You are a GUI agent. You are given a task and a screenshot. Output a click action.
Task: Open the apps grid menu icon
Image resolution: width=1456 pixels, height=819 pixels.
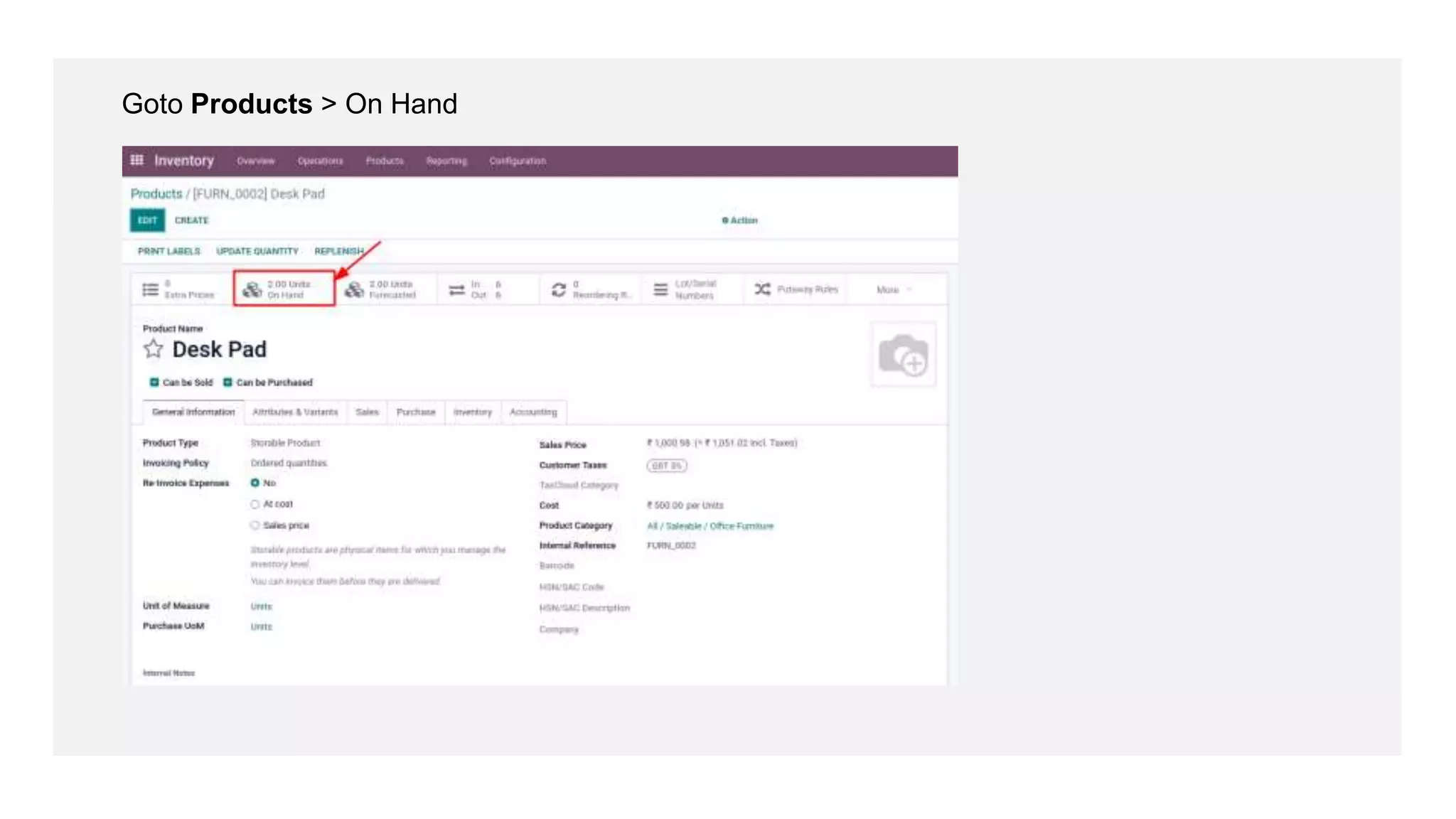coord(137,160)
